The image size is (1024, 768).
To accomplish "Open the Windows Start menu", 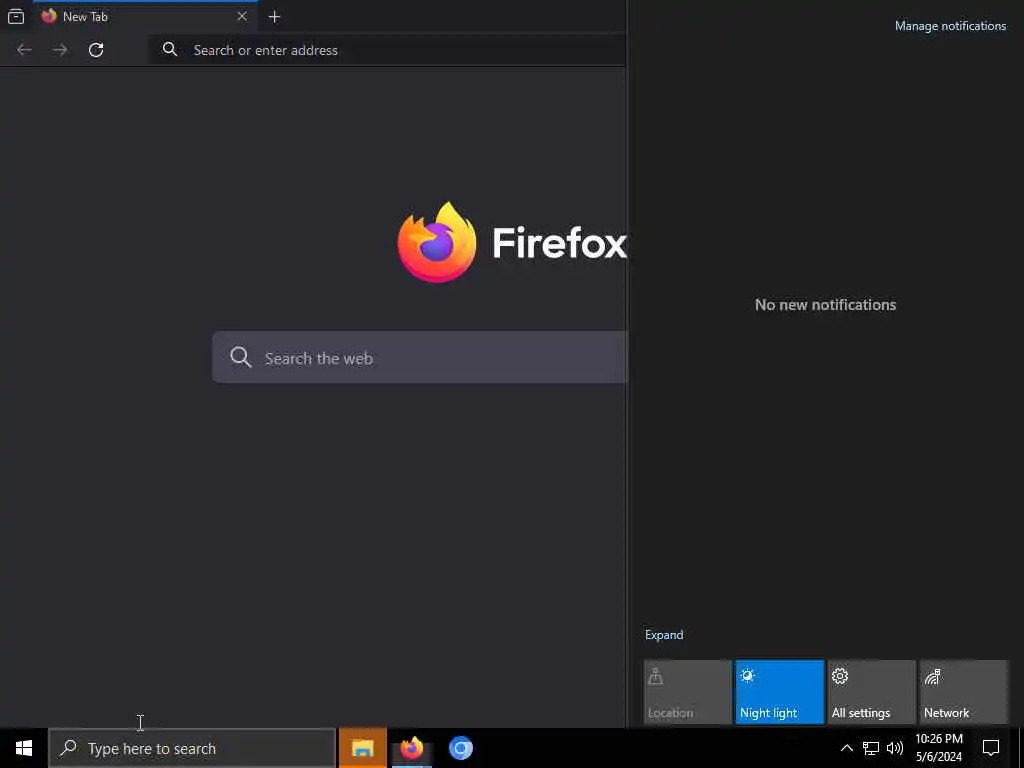I will (x=24, y=748).
